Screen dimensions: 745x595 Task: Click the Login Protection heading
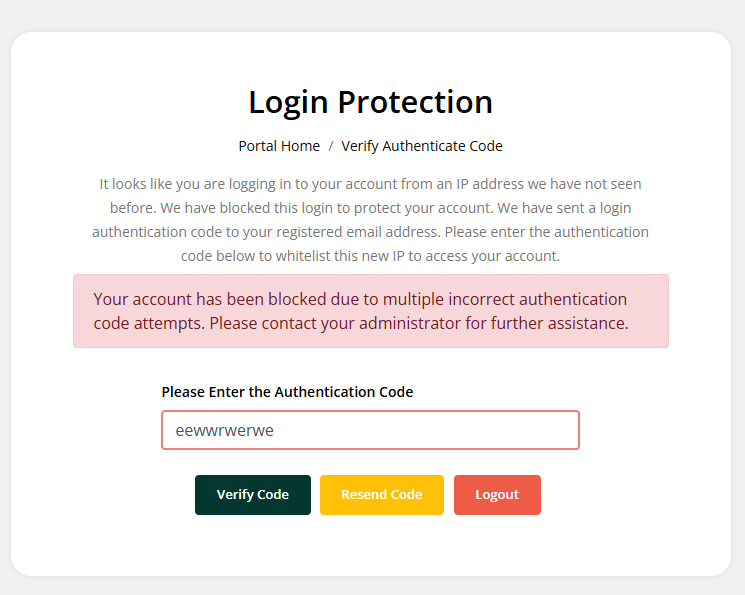pos(370,102)
